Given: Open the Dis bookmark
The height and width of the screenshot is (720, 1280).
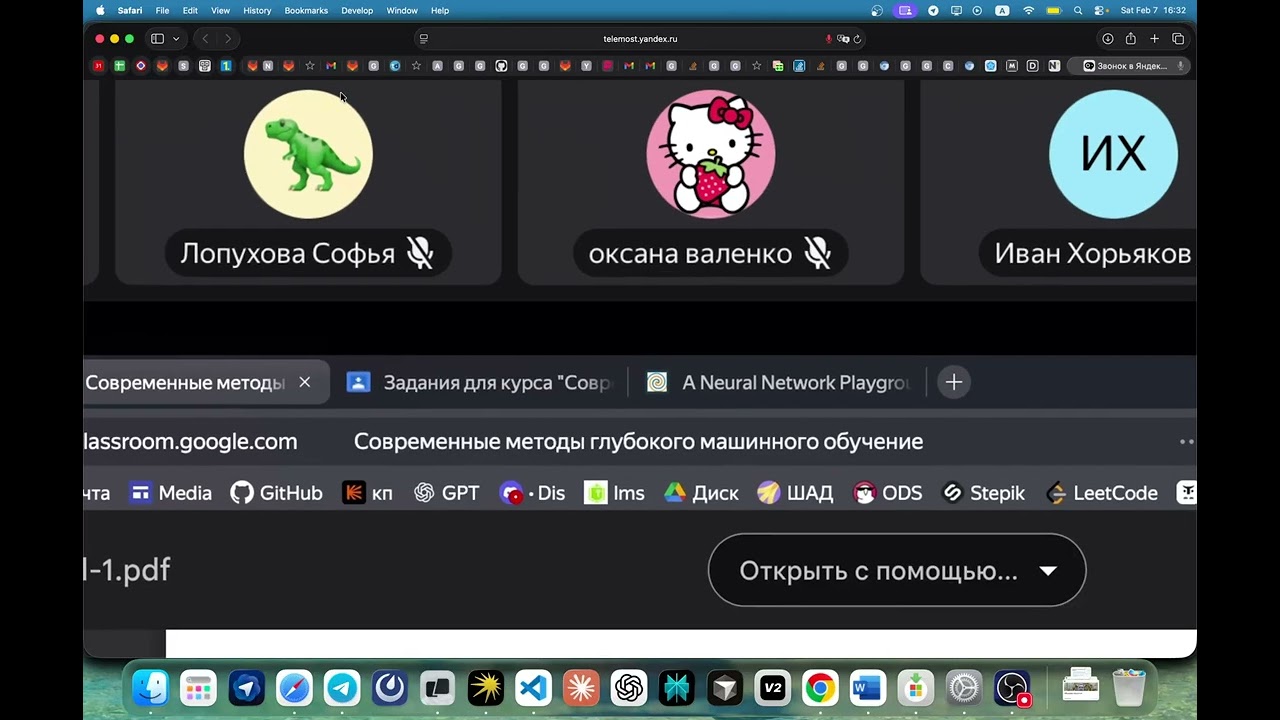Looking at the screenshot, I should point(533,493).
